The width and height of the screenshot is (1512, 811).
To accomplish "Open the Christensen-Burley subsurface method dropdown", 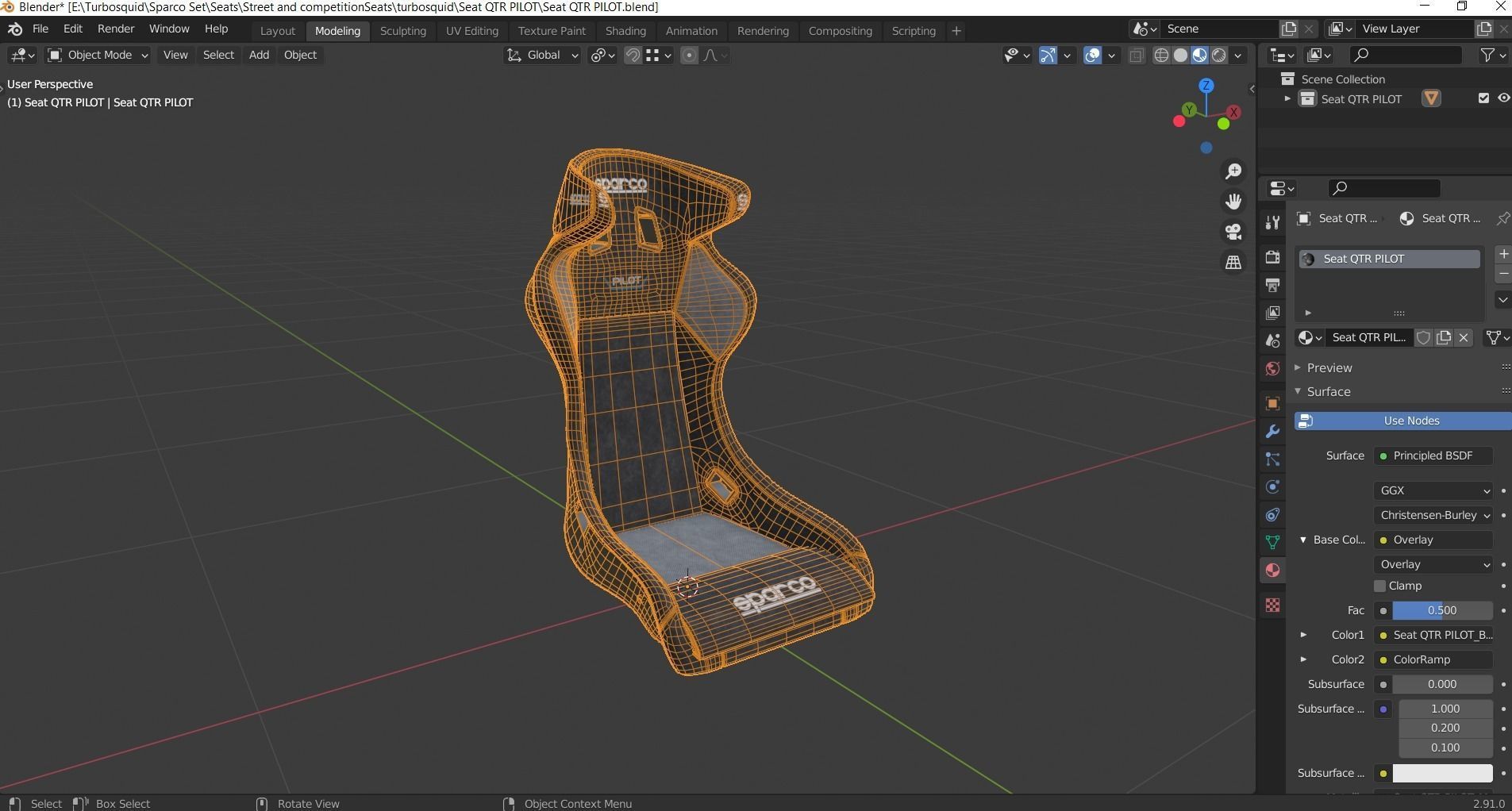I will 1433,515.
